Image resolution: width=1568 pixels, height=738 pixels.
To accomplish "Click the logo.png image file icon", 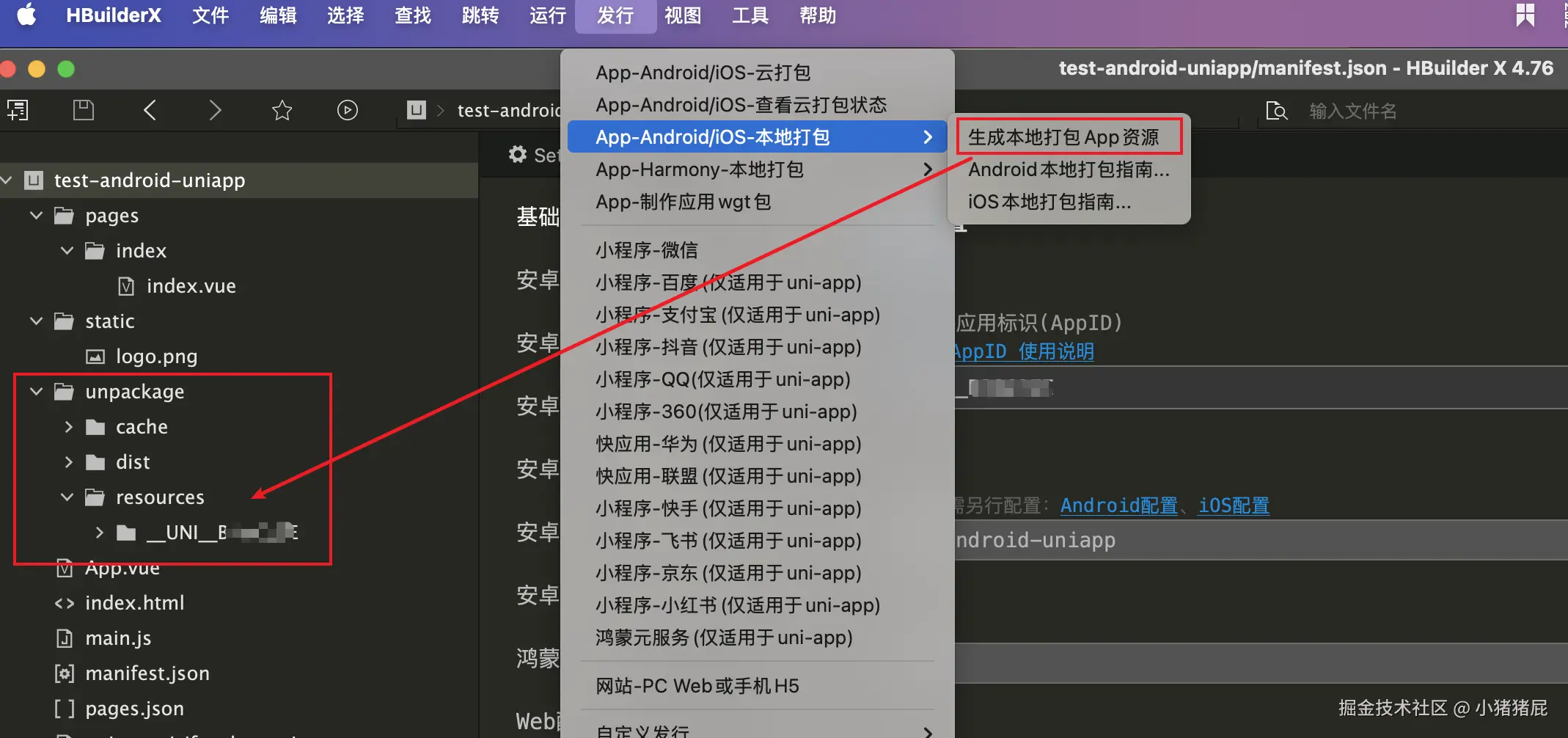I will click(95, 357).
